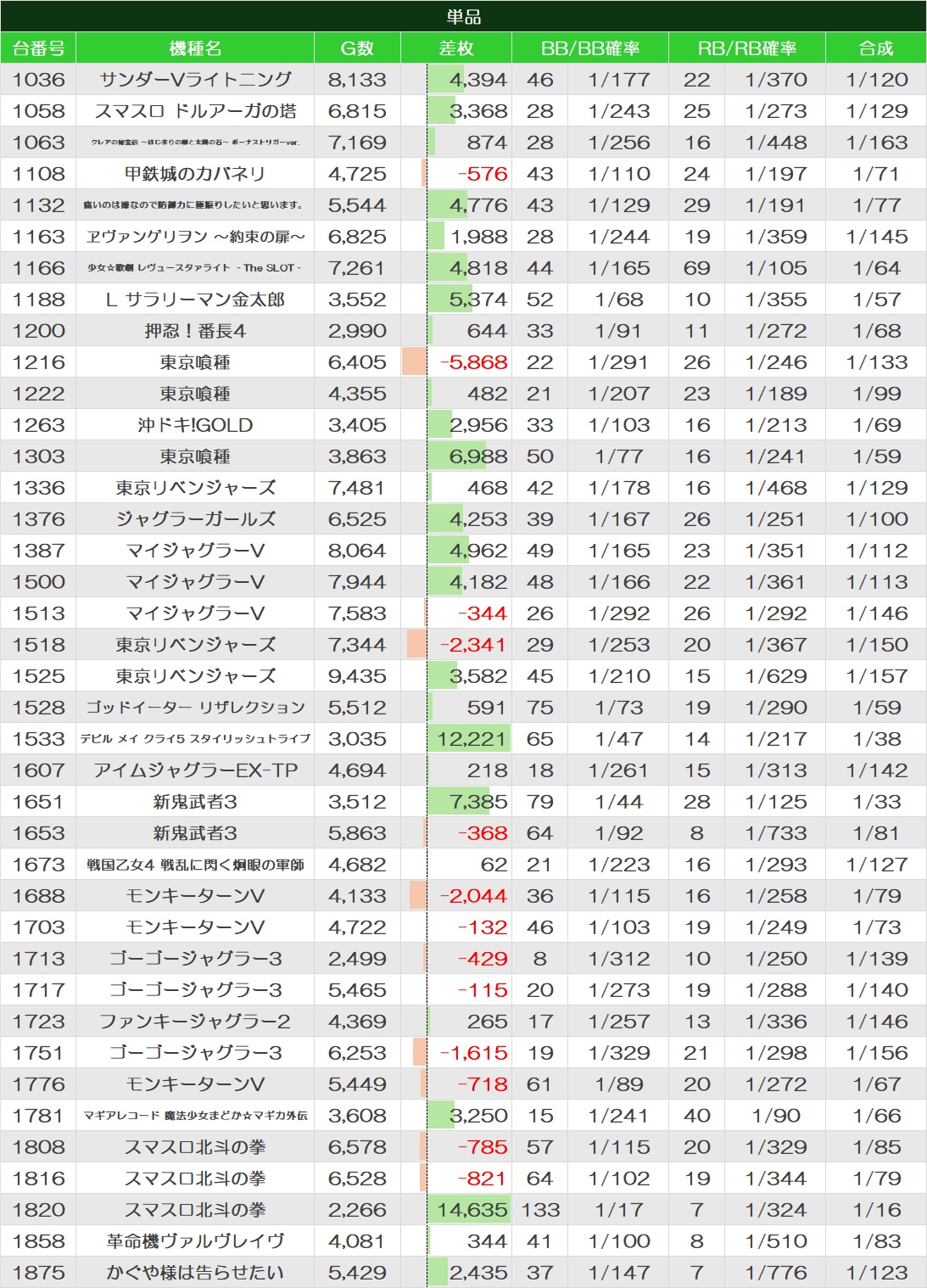The height and width of the screenshot is (1288, 927).
Task: Select ファンキージャグラー2 machine name
Action: tap(195, 1022)
